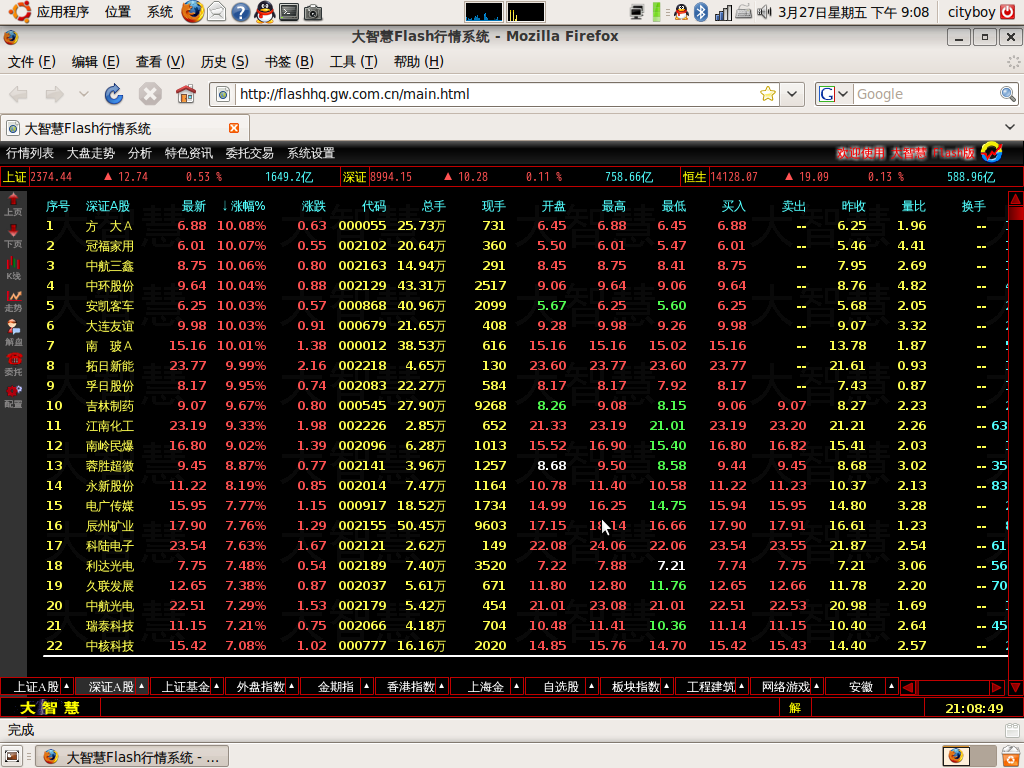Screen dimensions: 1024x768
Task: Open the 系统设置 menu
Action: (x=311, y=153)
